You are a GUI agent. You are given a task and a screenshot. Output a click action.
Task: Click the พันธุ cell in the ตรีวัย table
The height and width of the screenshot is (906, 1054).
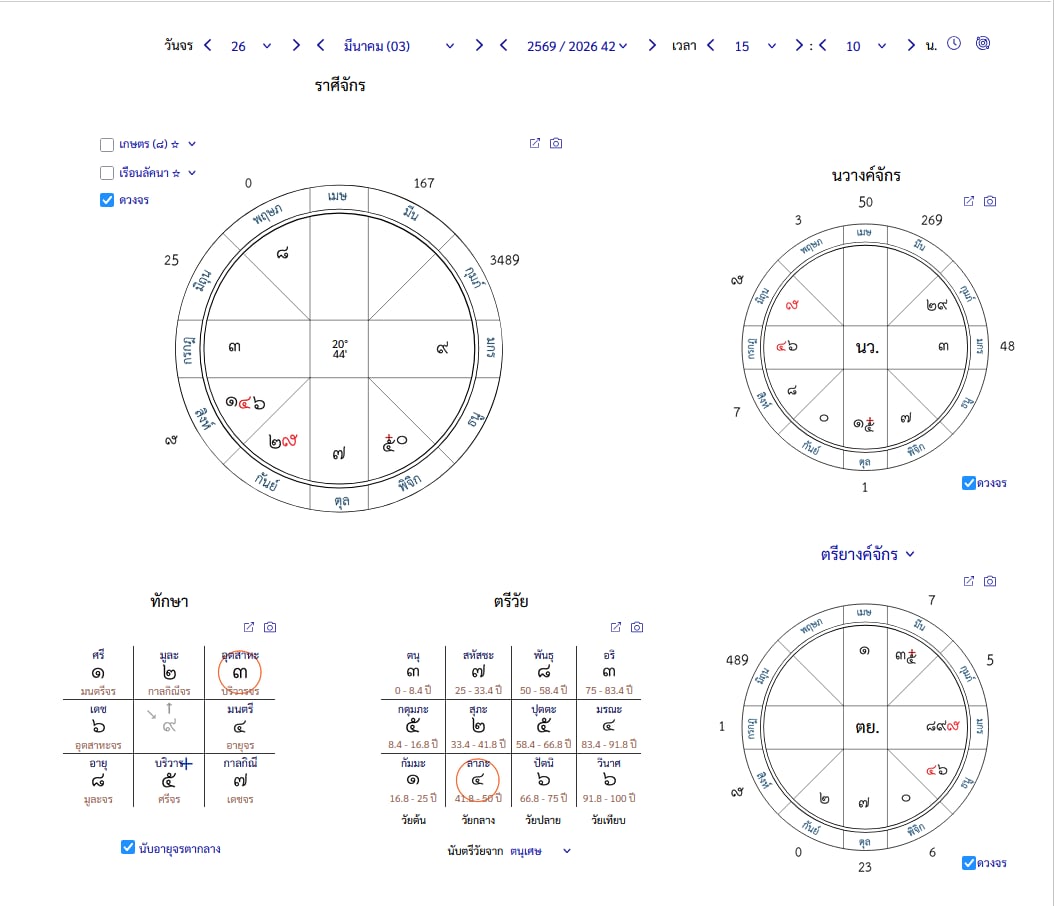click(543, 672)
